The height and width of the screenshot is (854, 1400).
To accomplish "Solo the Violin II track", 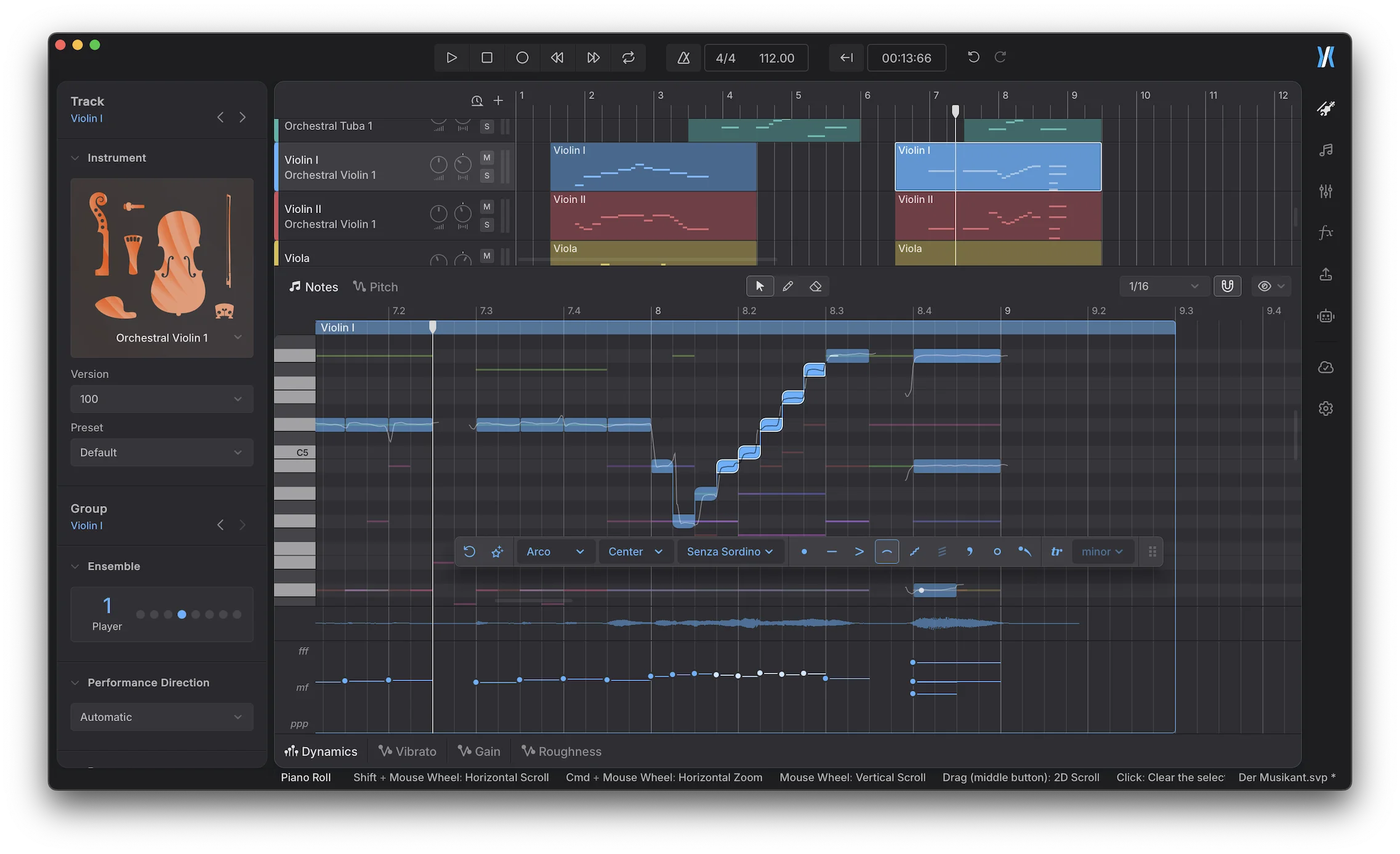I will point(487,225).
